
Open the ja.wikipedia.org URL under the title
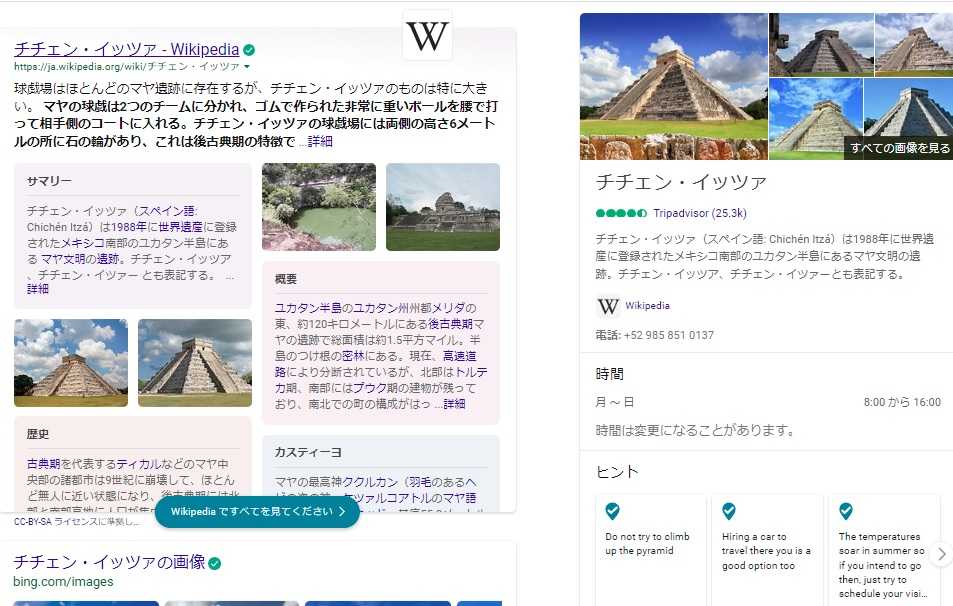click(126, 66)
